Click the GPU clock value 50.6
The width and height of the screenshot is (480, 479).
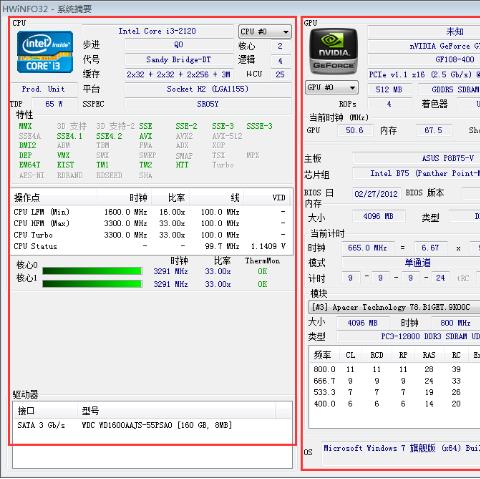354,130
